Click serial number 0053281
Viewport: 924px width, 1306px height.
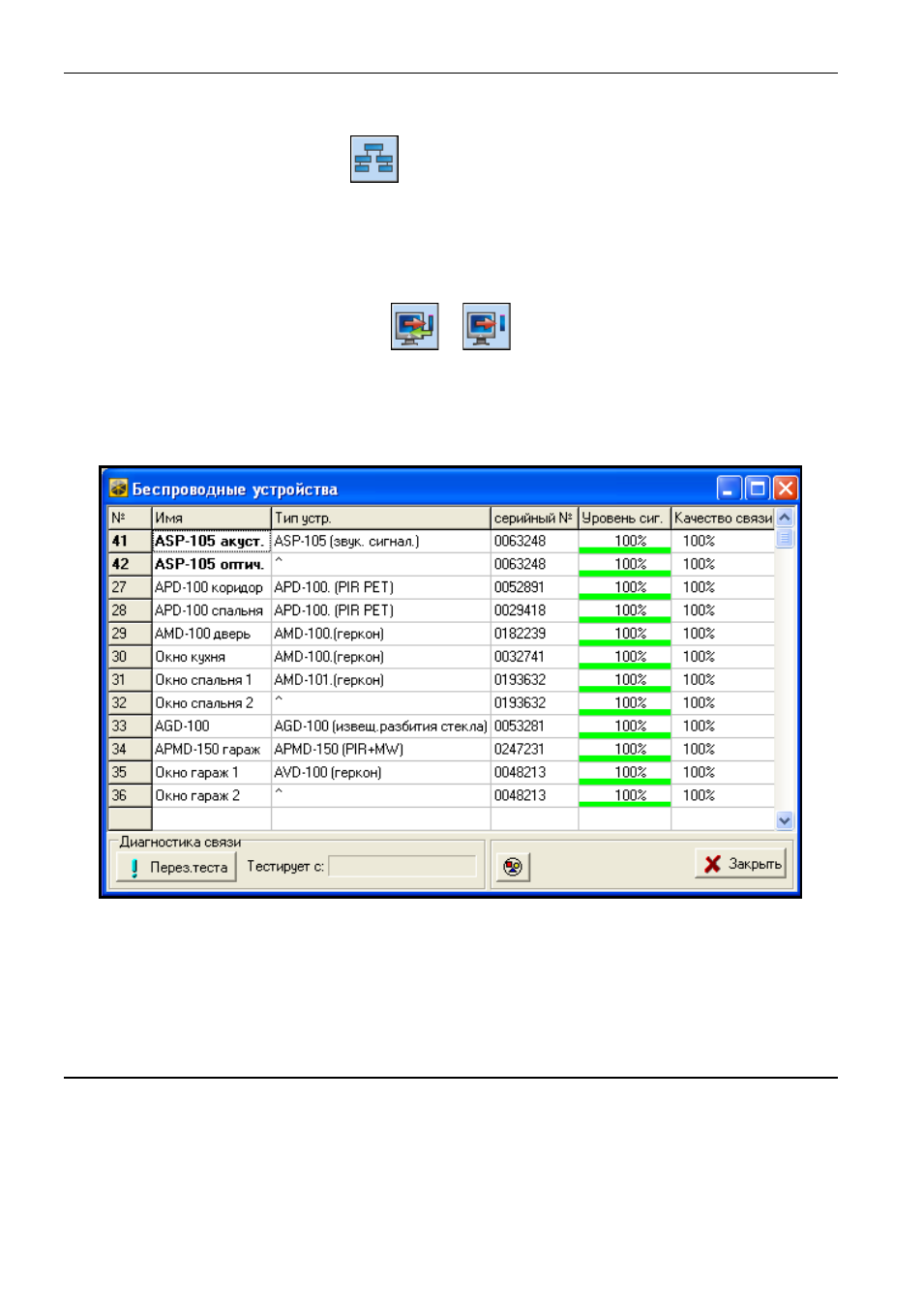click(x=534, y=727)
